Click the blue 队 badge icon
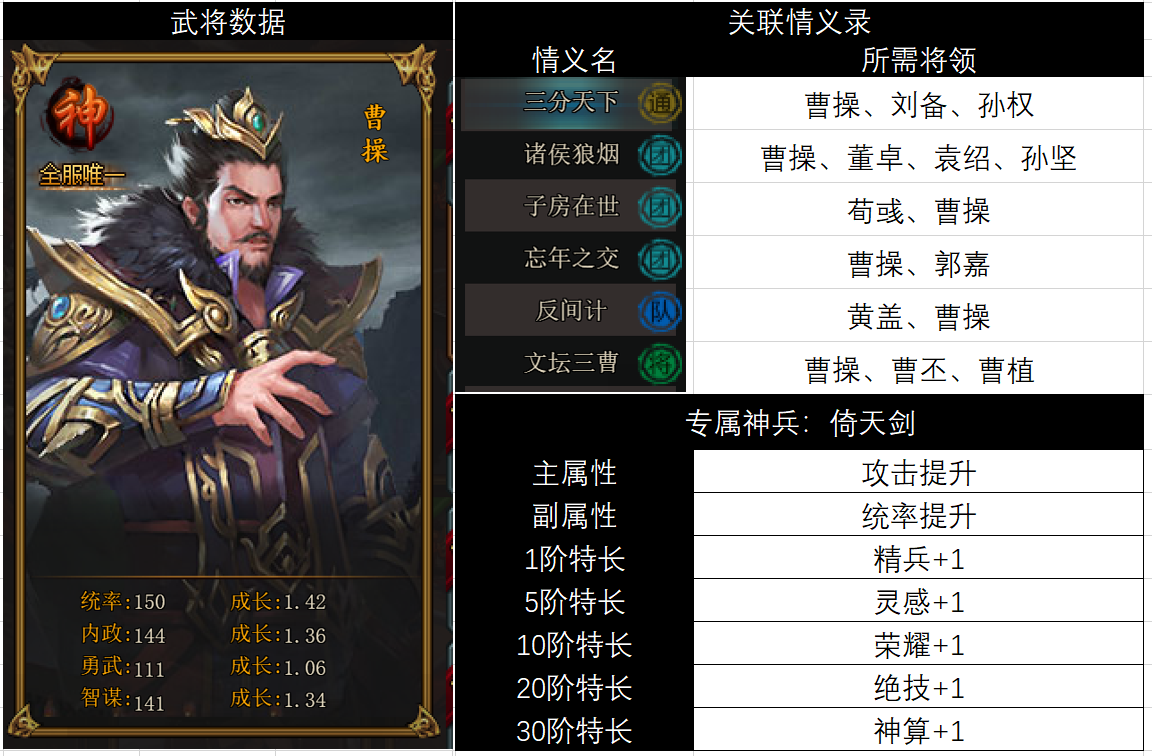 tap(659, 312)
